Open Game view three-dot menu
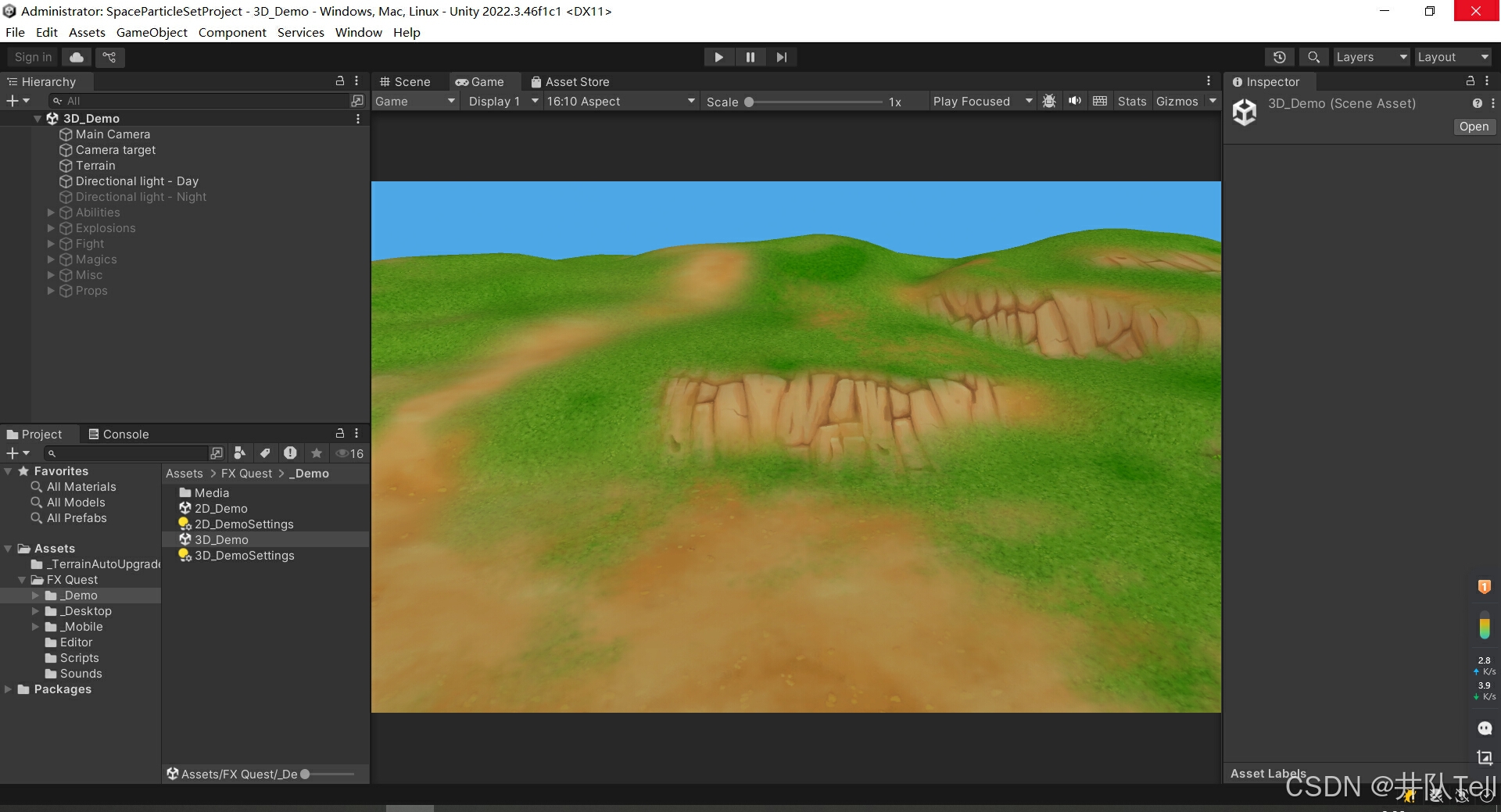The image size is (1501, 812). [x=1209, y=80]
